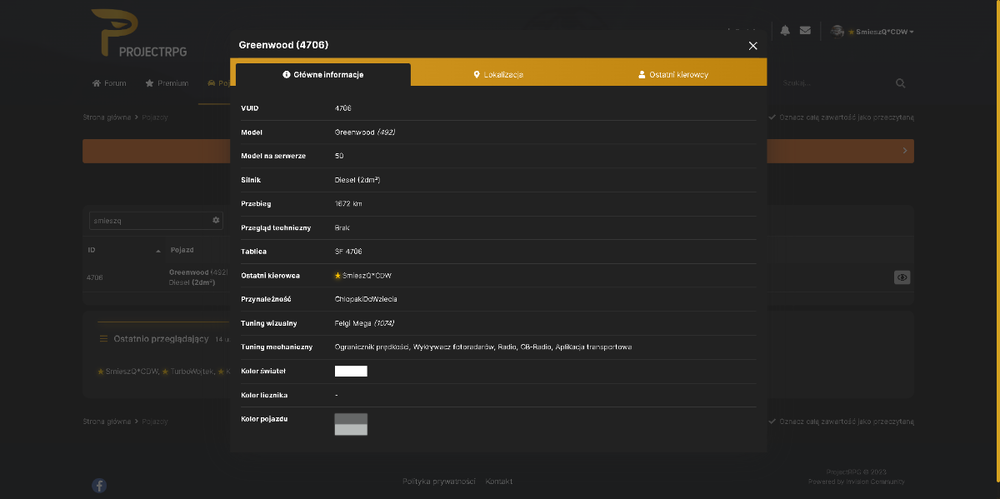Click the 4706 ID table cell
This screenshot has width=1000, height=499.
(x=94, y=278)
